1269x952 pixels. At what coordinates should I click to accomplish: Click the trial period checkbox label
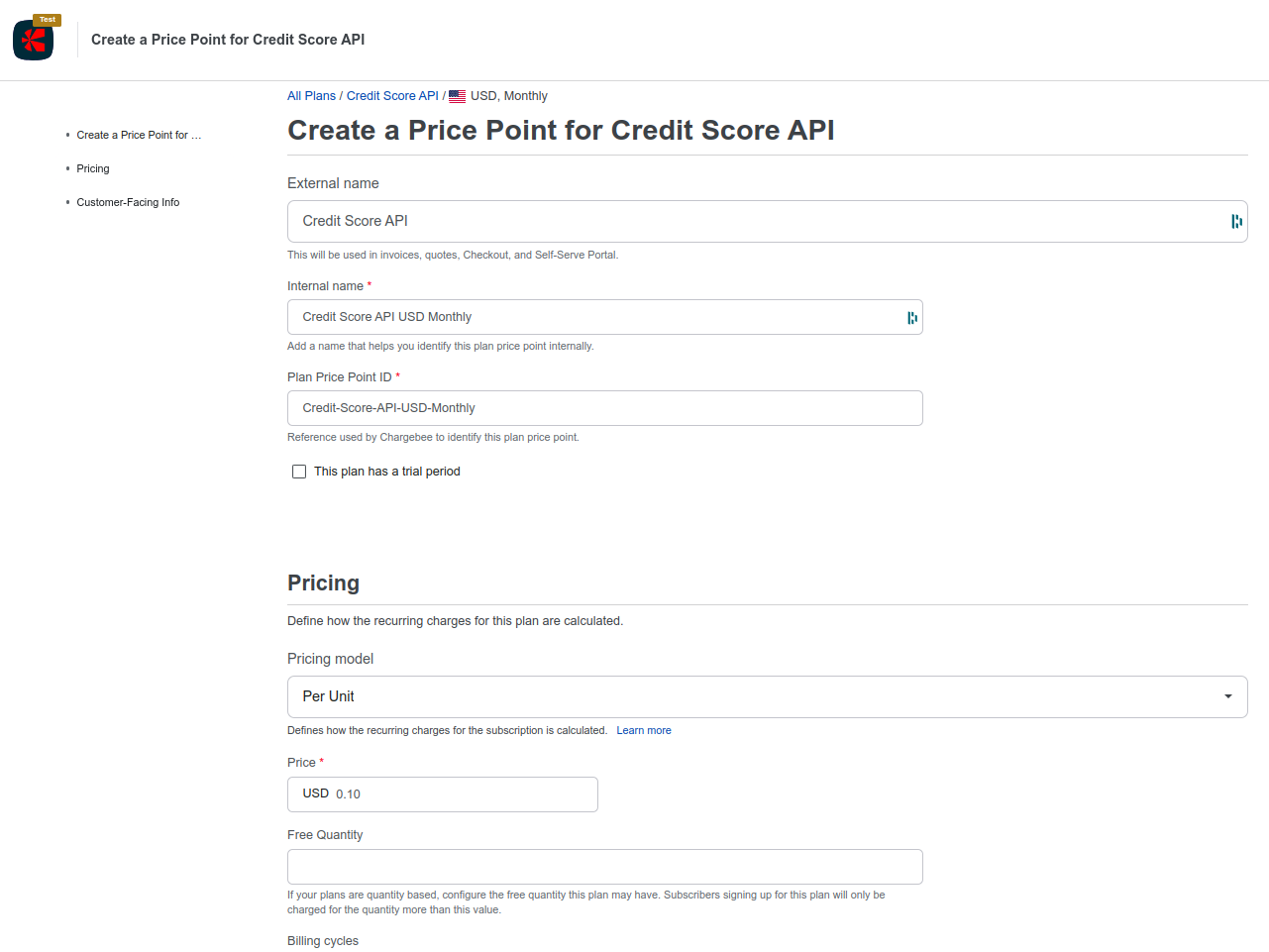coord(387,472)
